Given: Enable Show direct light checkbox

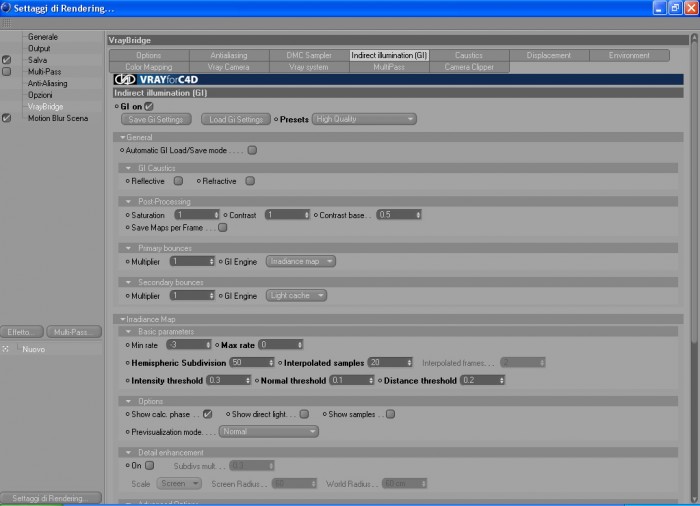Looking at the screenshot, I should (x=304, y=414).
